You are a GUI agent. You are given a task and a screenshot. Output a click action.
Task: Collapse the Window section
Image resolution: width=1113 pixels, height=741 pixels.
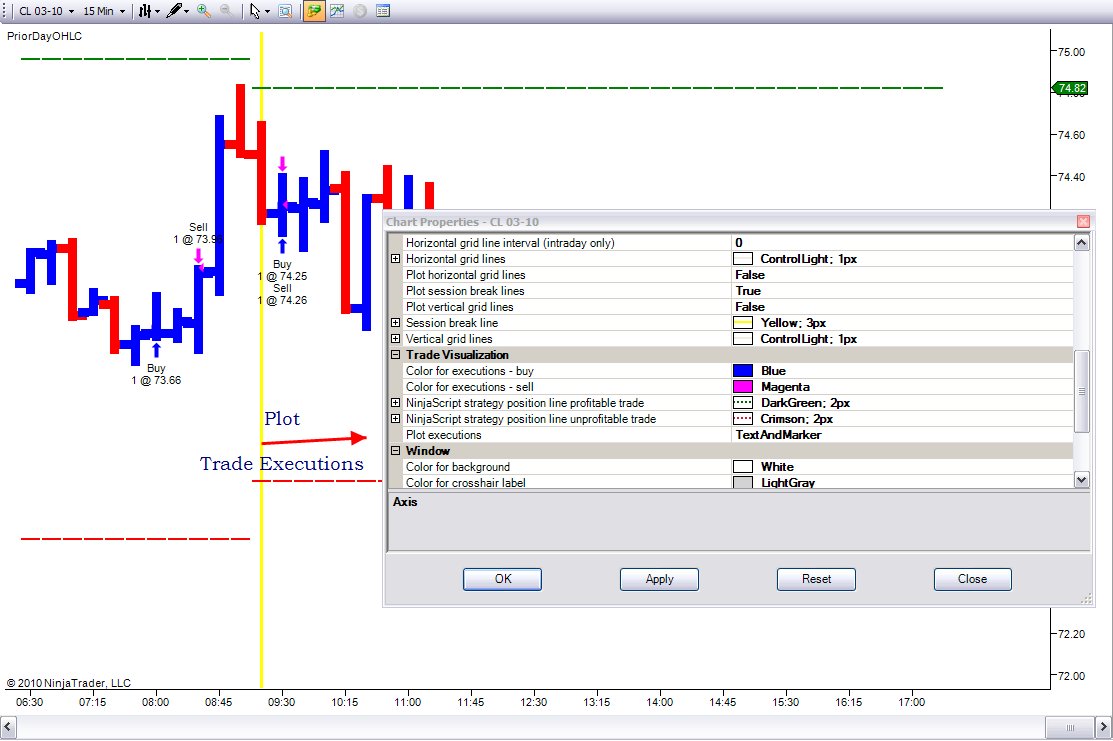click(395, 451)
